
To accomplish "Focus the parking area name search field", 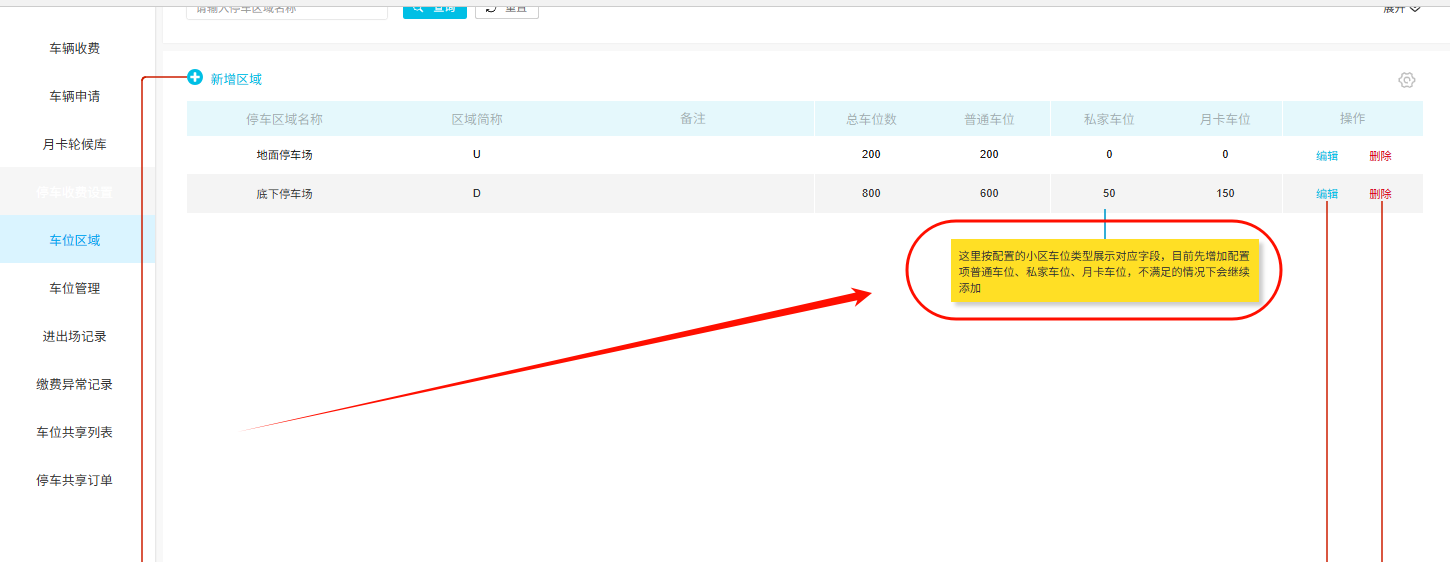I will pyautogui.click(x=287, y=10).
